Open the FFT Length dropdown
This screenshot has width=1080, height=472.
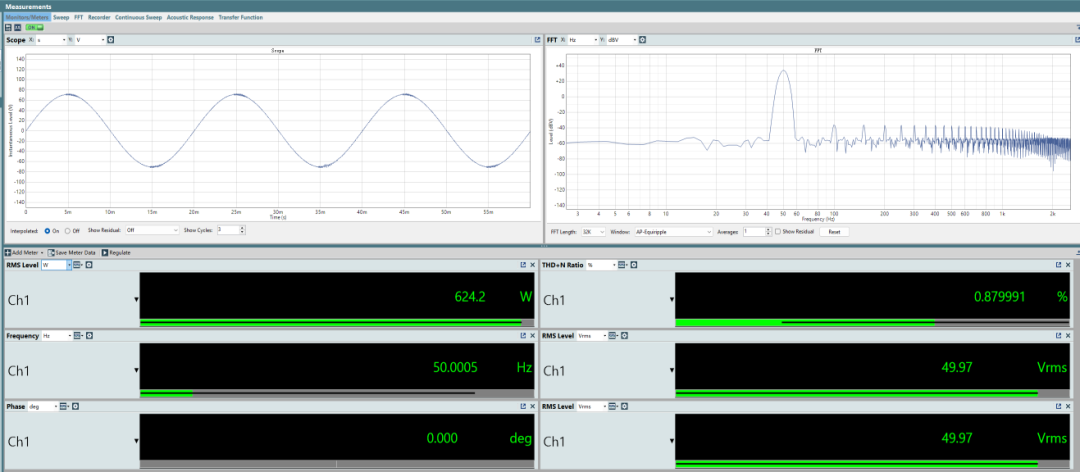tap(594, 232)
